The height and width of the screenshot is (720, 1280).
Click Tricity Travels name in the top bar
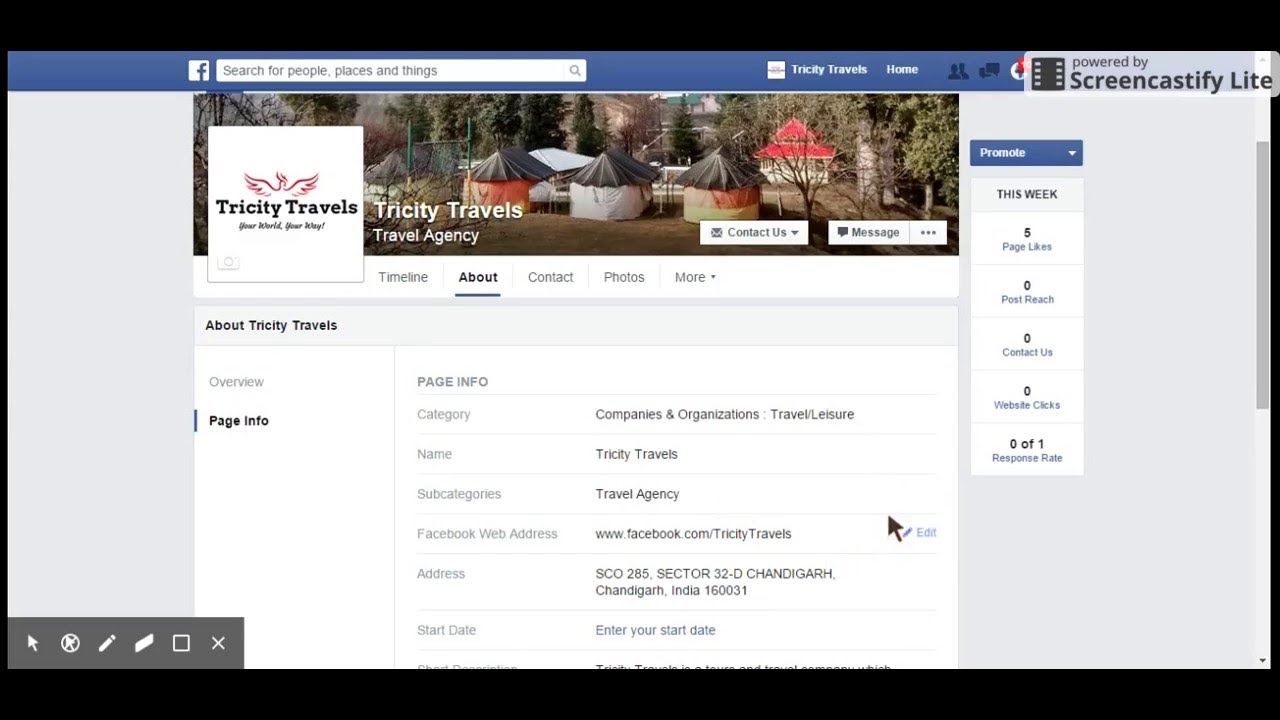coord(829,70)
